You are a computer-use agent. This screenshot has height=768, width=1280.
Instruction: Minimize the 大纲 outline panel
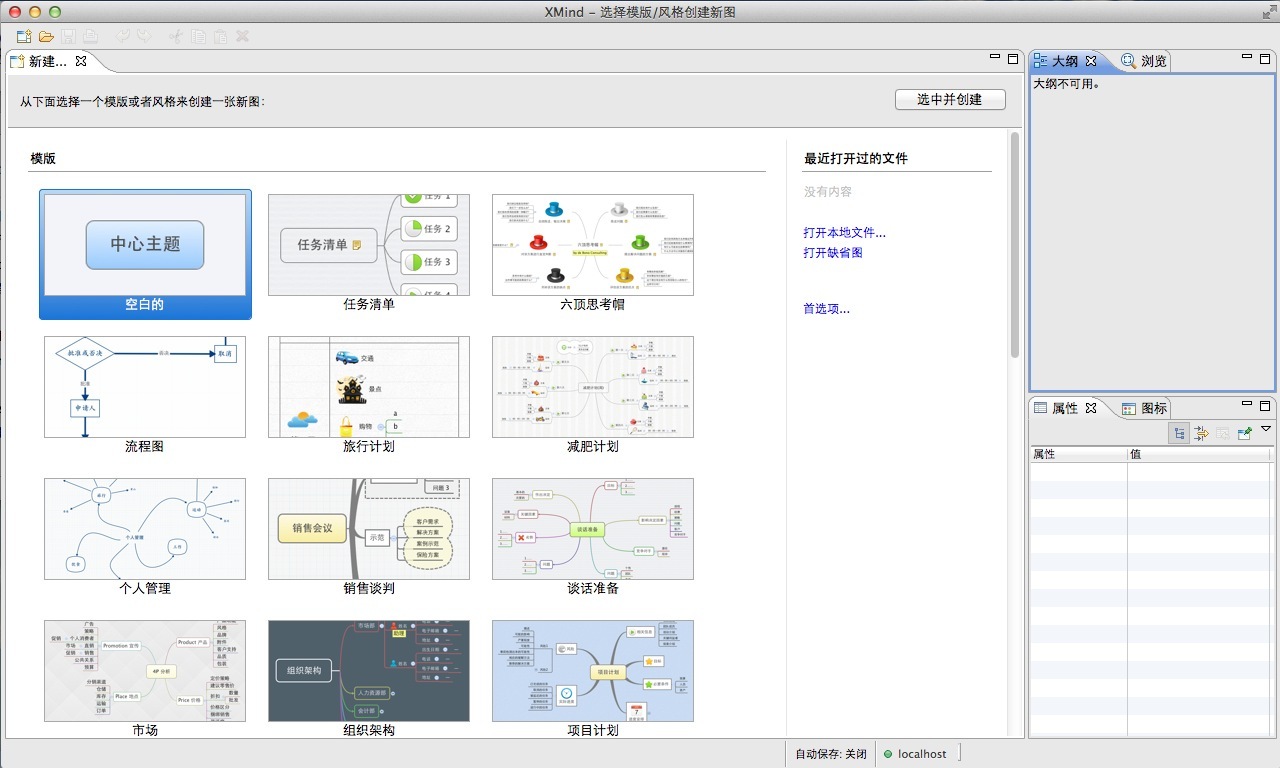coord(1247,57)
